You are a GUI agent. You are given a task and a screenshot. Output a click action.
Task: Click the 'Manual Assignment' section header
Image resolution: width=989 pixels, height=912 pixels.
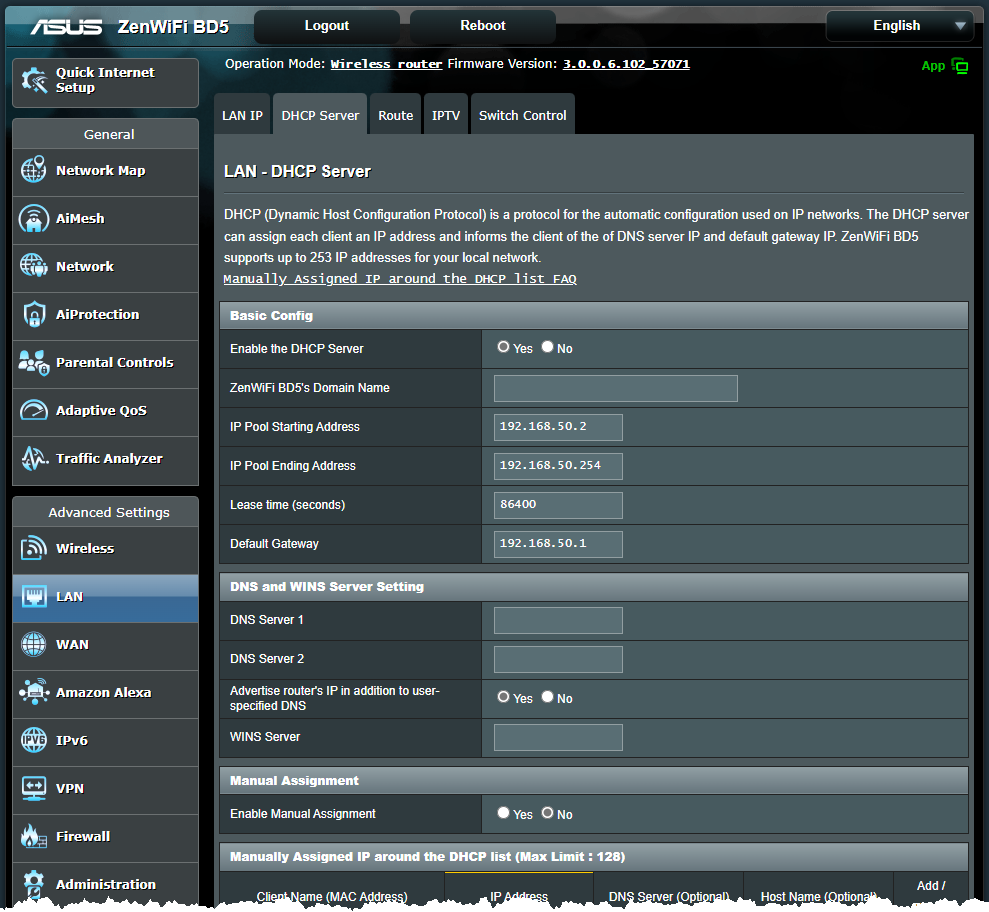click(x=594, y=781)
